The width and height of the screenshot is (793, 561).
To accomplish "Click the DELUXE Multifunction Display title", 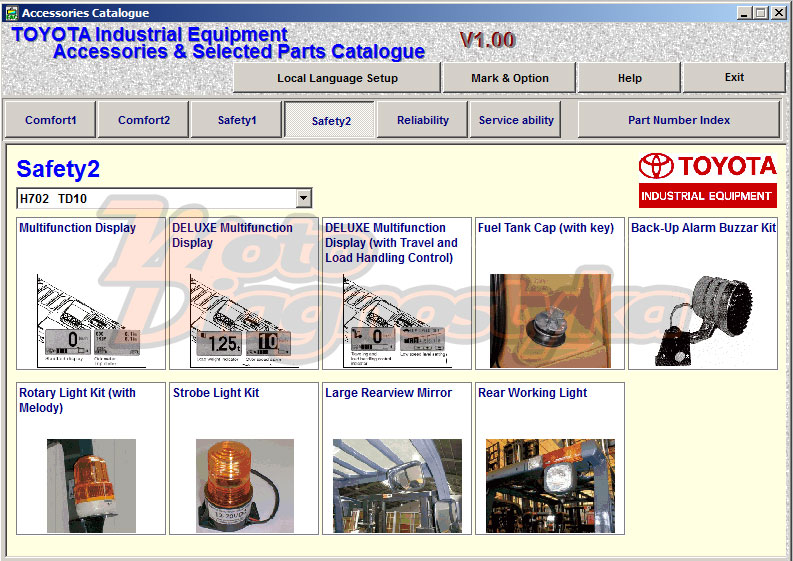I will [x=232, y=235].
